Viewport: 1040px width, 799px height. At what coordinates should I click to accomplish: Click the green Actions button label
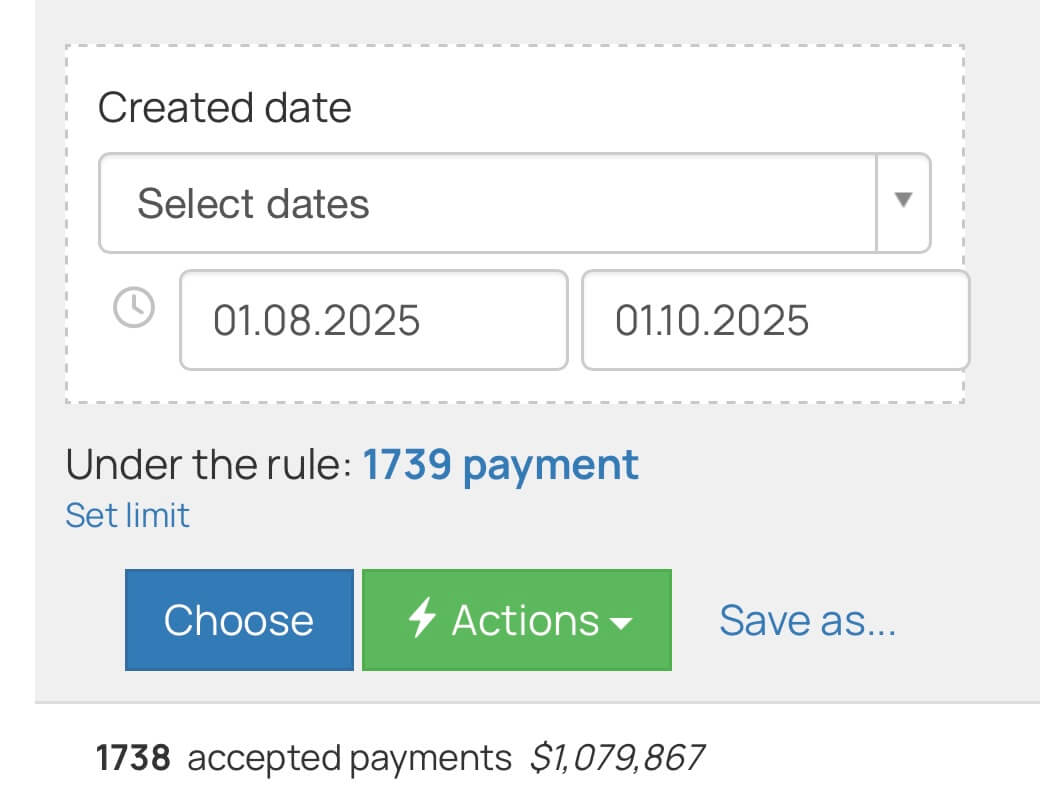525,621
